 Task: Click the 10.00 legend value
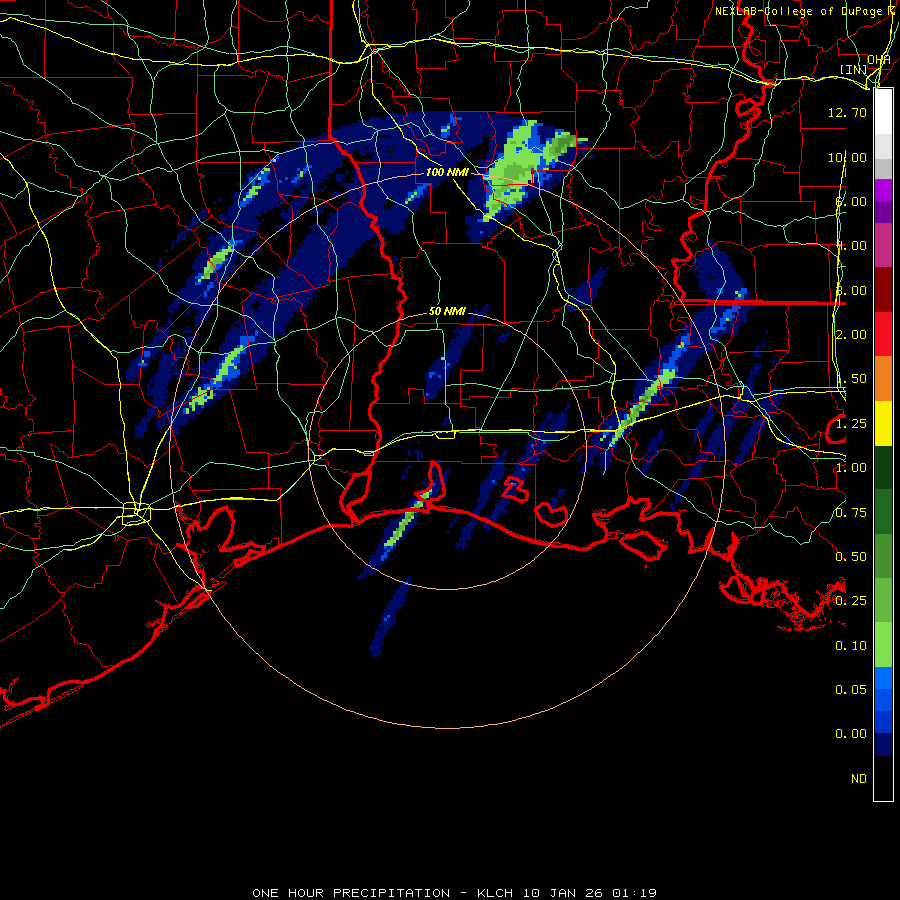847,157
